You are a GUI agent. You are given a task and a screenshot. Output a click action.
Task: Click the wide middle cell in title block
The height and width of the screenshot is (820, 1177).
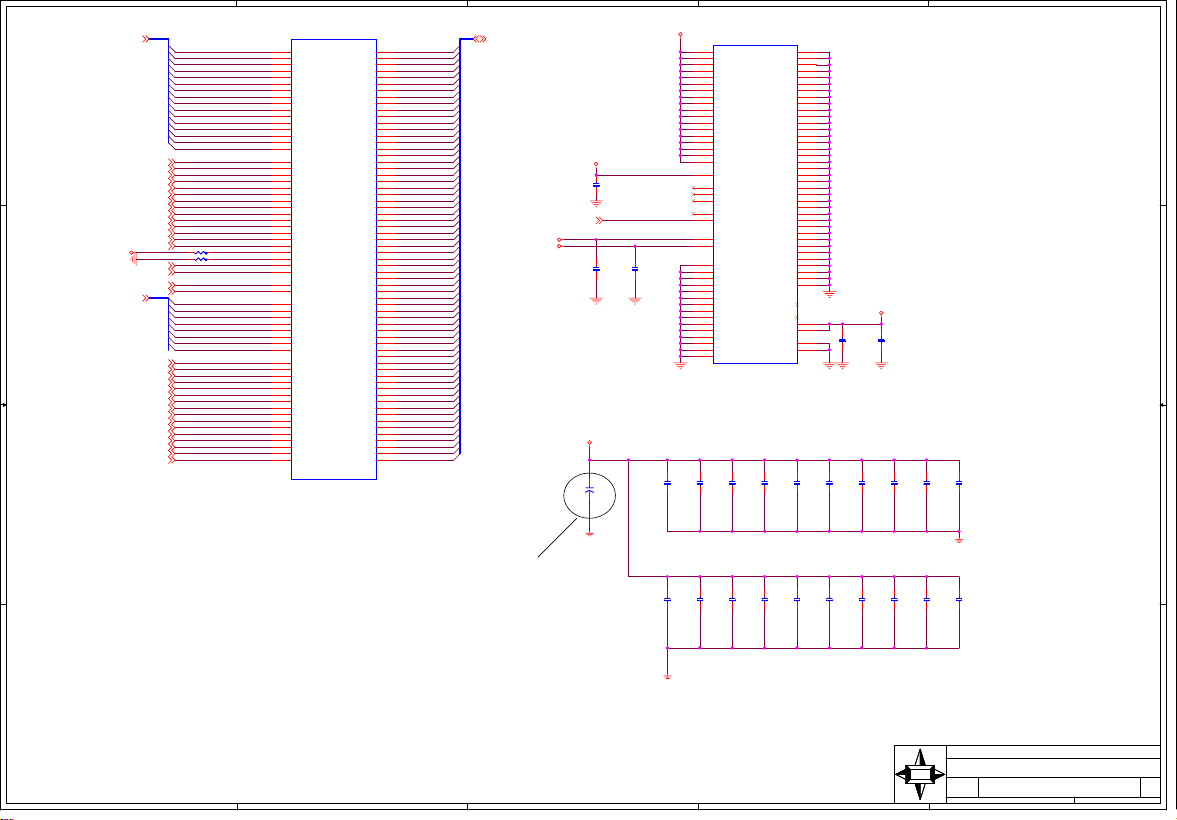[x=1059, y=787]
